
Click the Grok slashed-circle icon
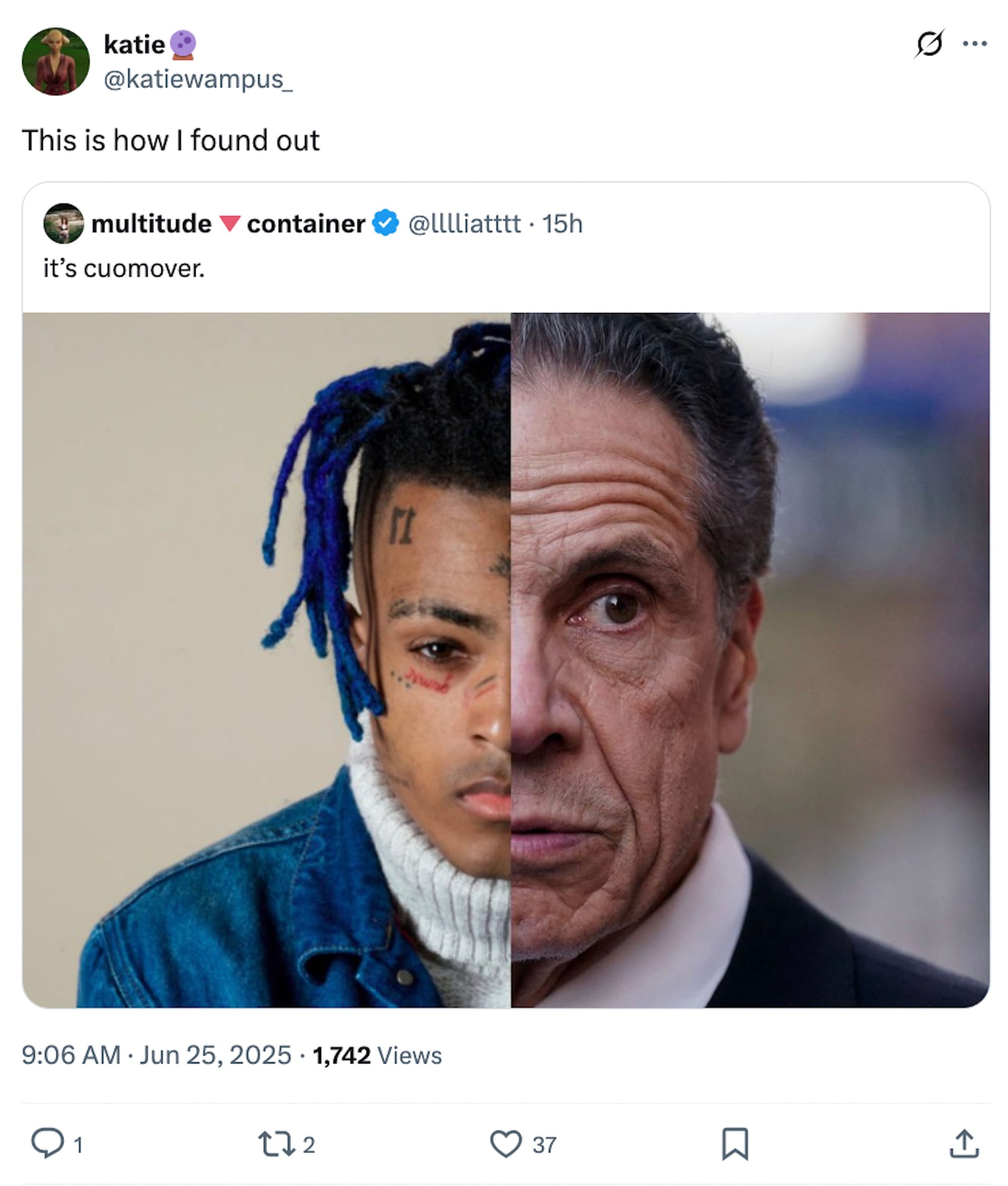(929, 44)
